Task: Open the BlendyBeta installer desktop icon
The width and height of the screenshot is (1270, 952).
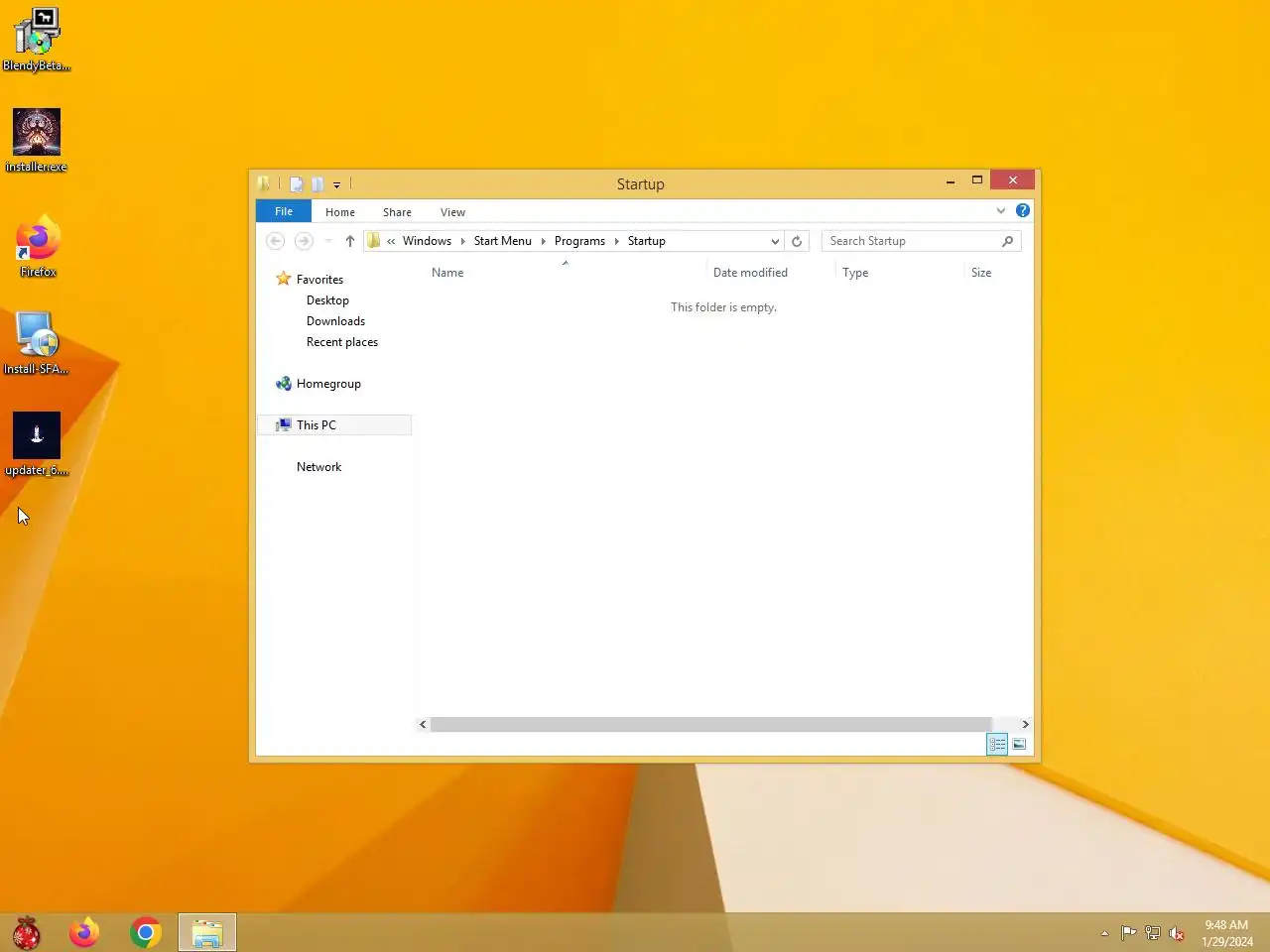Action: pyautogui.click(x=37, y=40)
